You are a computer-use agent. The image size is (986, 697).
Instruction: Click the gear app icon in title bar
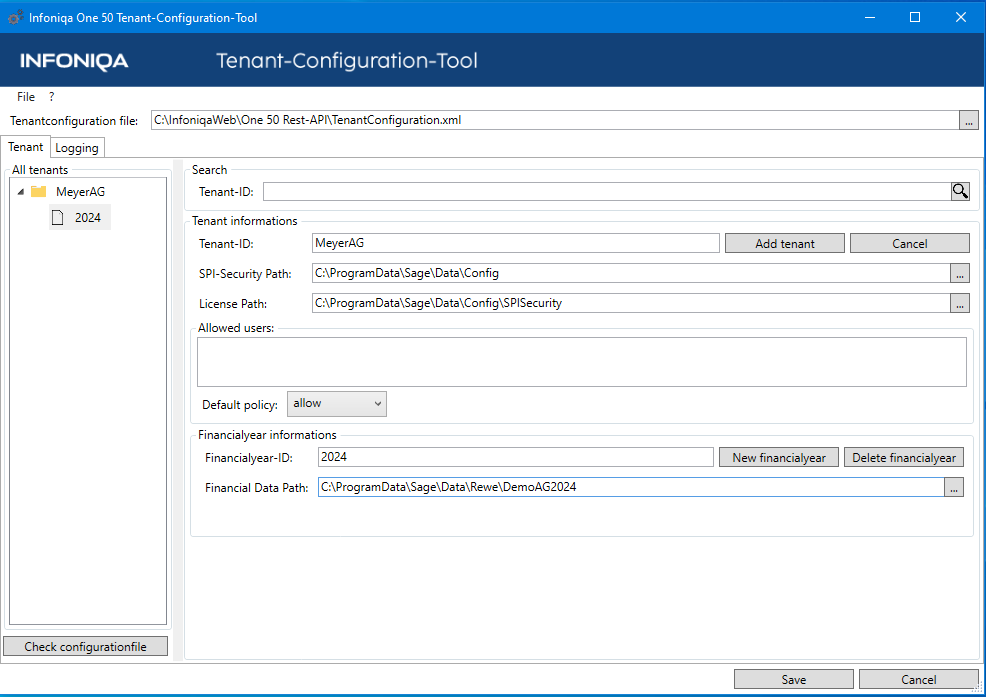tap(15, 18)
